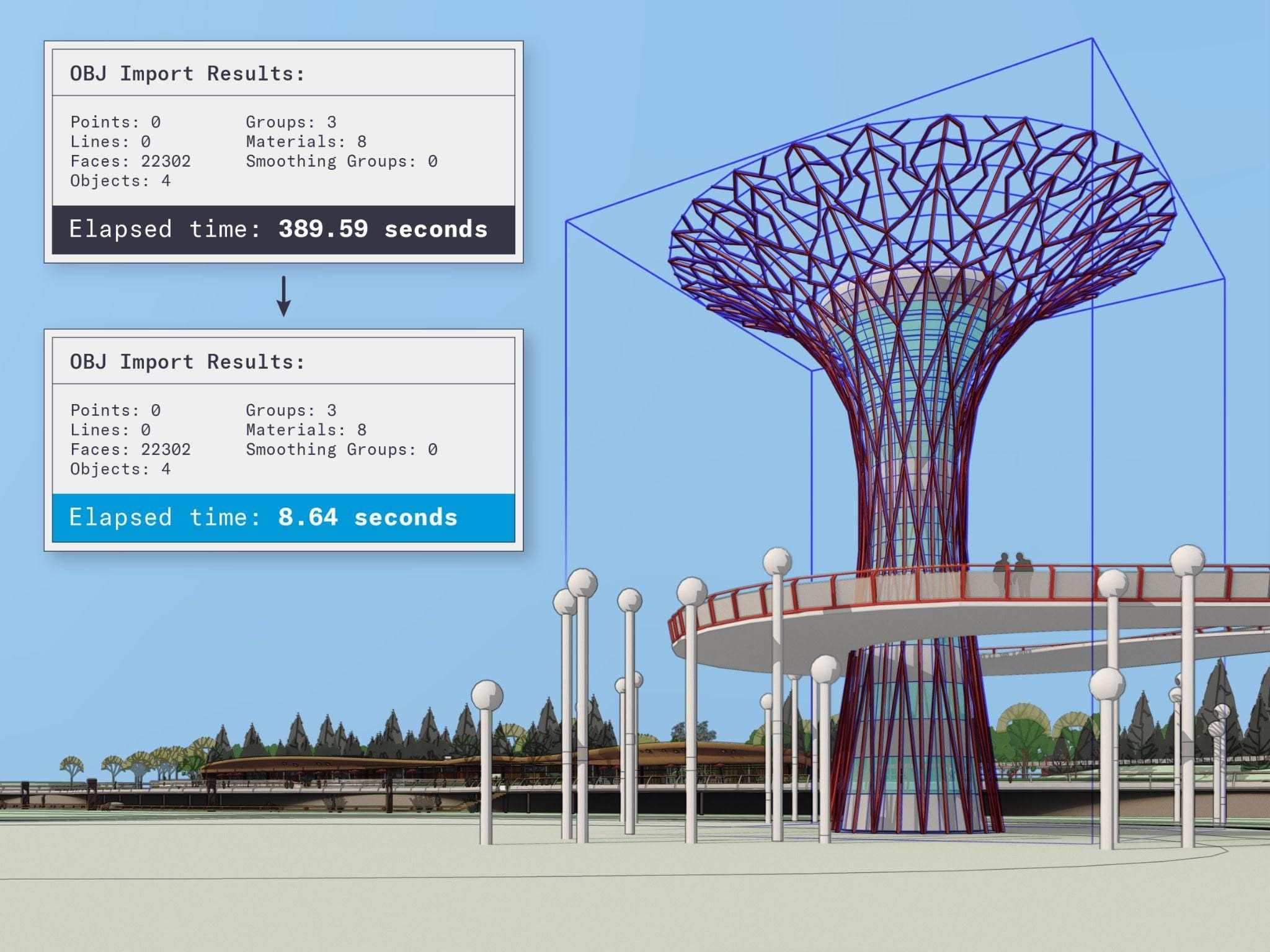This screenshot has height=952, width=1270.
Task: Click 'Elapsed time: 389.59 seconds' bar
Action: (283, 230)
